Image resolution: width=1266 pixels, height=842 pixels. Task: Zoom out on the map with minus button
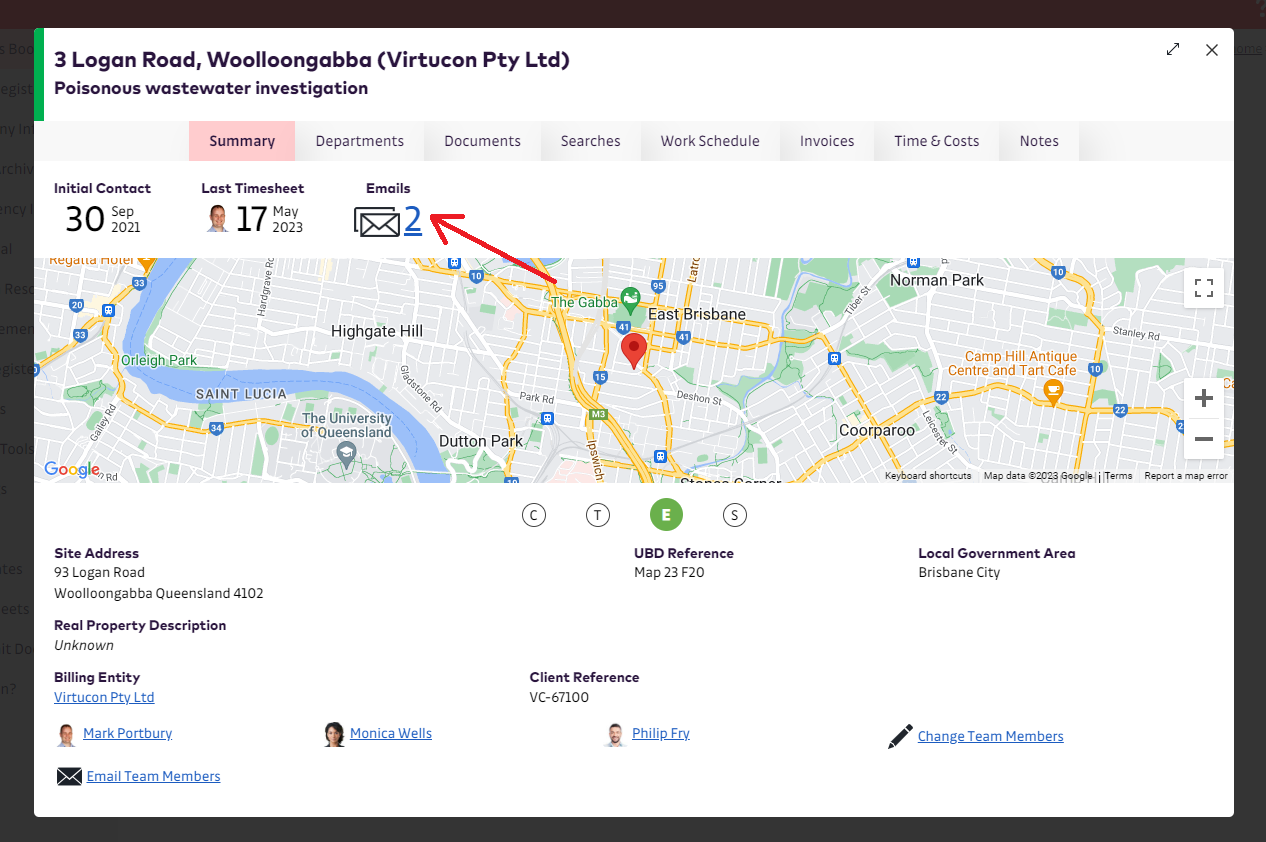click(x=1204, y=440)
